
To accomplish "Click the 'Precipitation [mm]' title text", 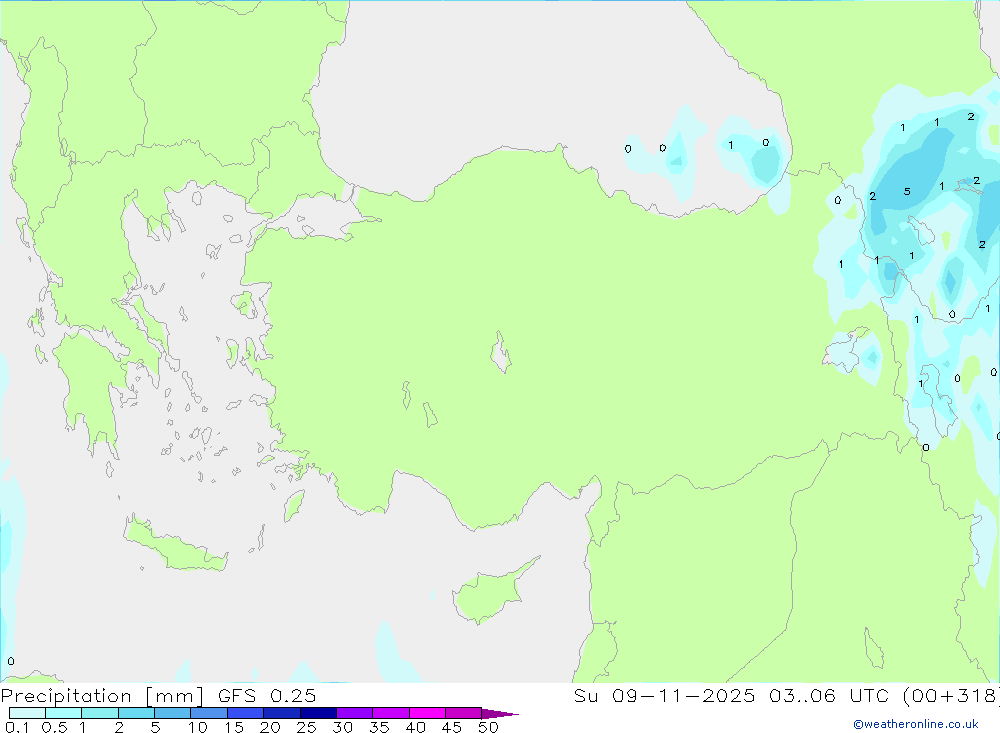I will point(102,696).
